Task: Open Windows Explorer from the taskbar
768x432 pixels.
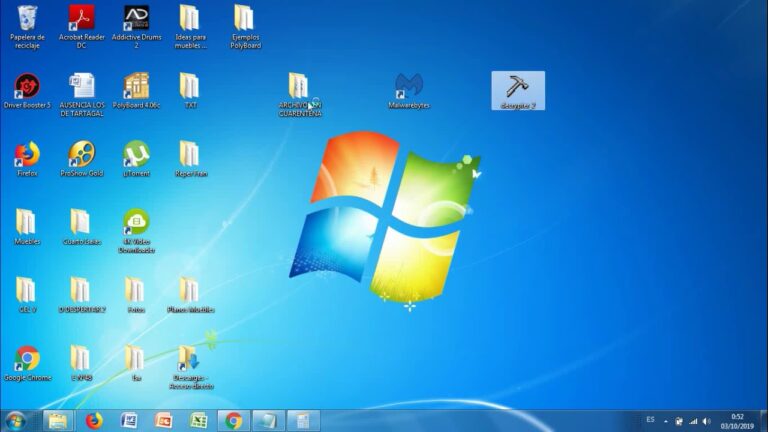Action: [x=58, y=421]
